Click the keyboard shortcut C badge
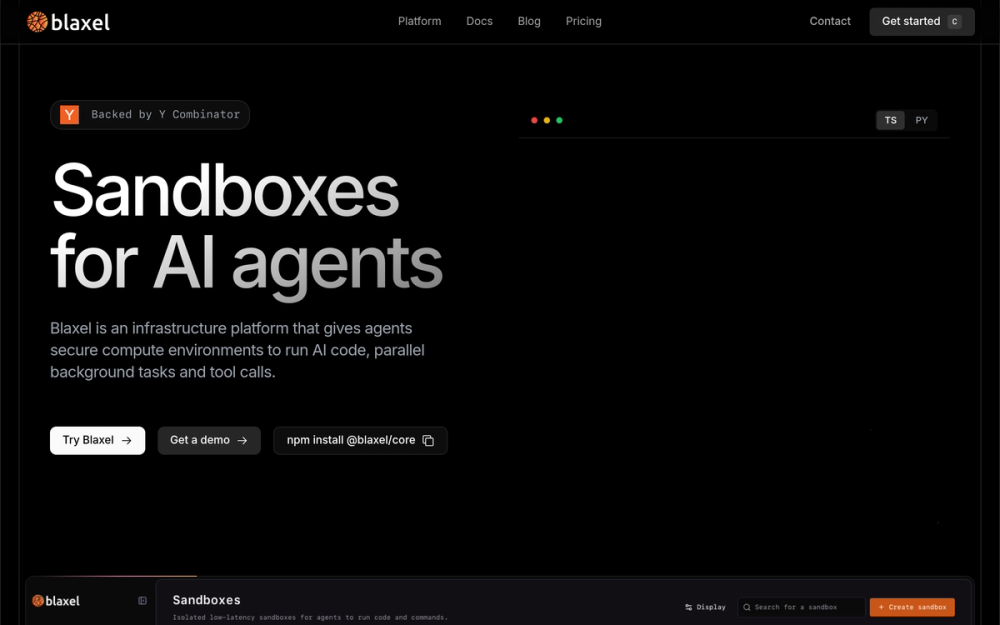 (x=955, y=22)
